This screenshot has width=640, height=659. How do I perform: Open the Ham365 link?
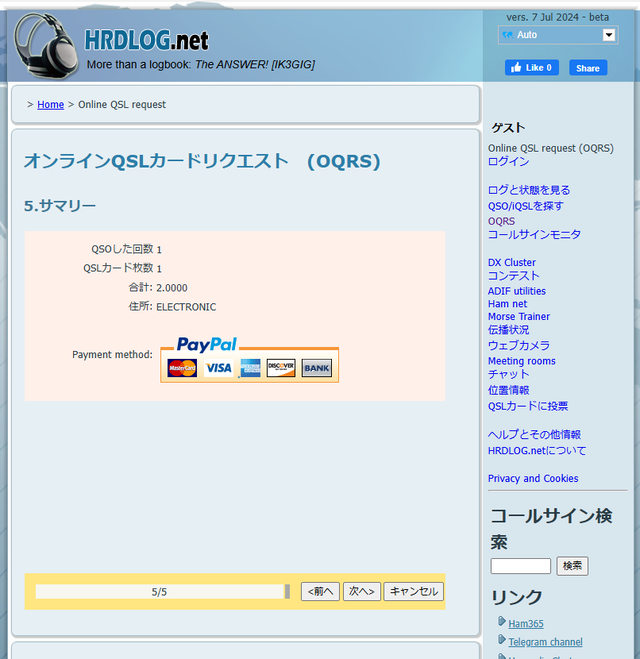(526, 624)
